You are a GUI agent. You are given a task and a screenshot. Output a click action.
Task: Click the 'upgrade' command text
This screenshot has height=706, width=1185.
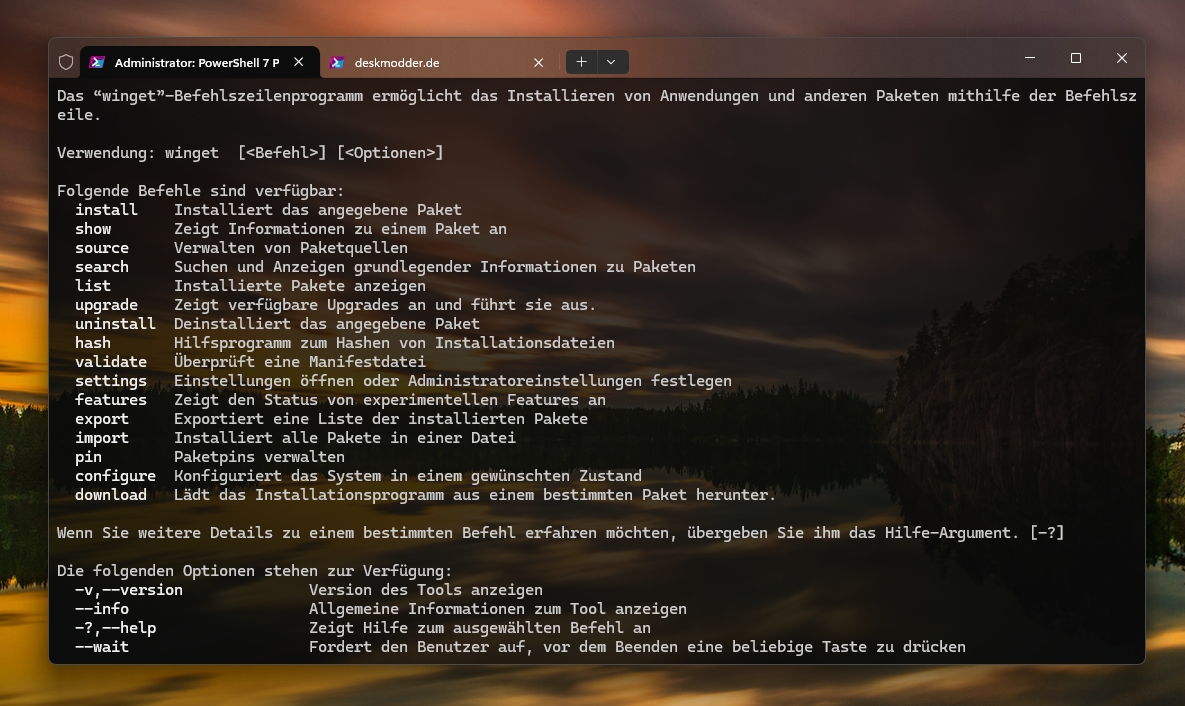click(x=106, y=305)
